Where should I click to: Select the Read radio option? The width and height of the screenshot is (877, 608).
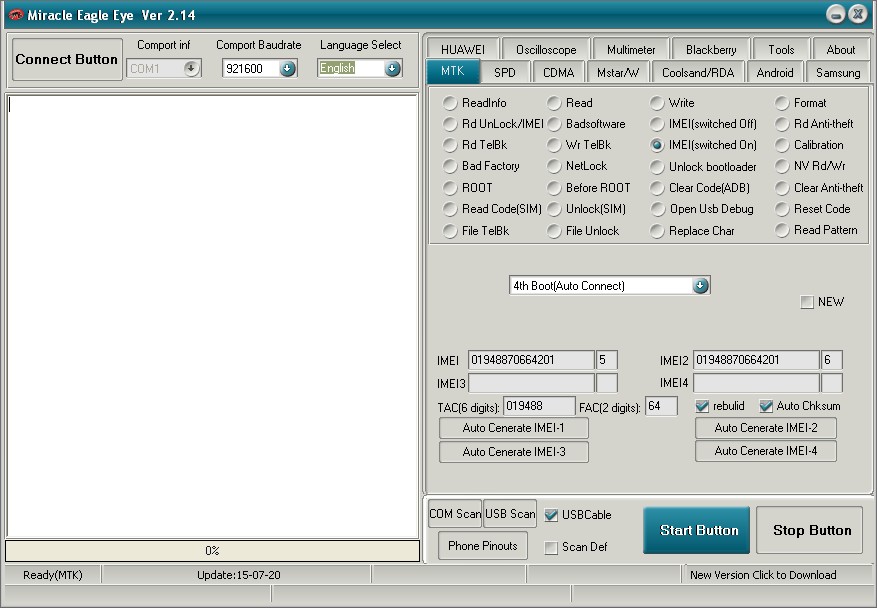[x=569, y=103]
